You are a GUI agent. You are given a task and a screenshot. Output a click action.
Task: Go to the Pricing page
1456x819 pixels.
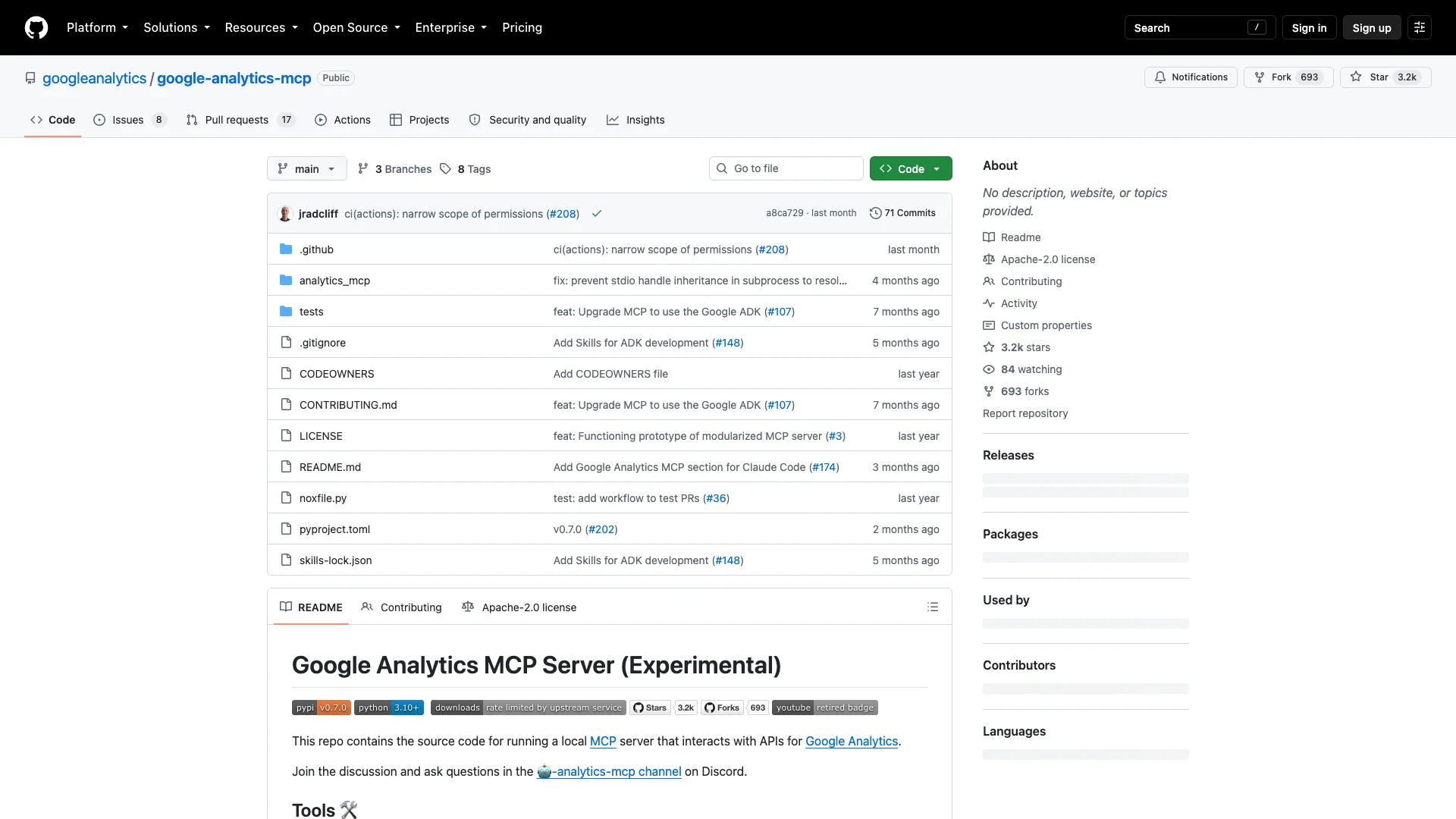click(x=522, y=27)
